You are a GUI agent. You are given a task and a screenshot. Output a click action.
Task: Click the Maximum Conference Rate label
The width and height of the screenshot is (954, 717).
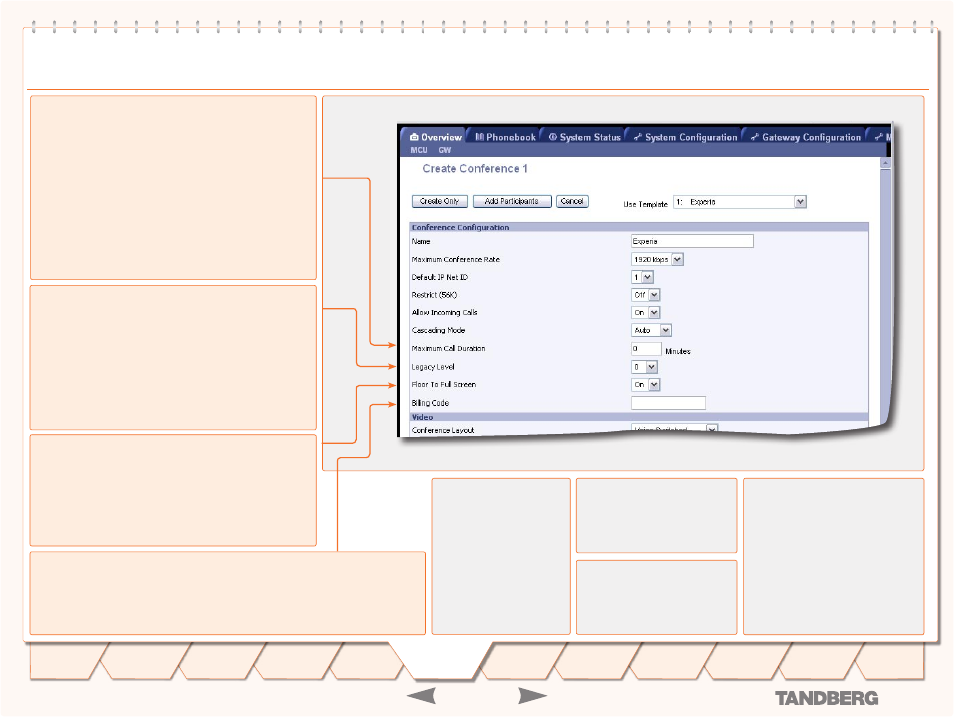tap(456, 259)
